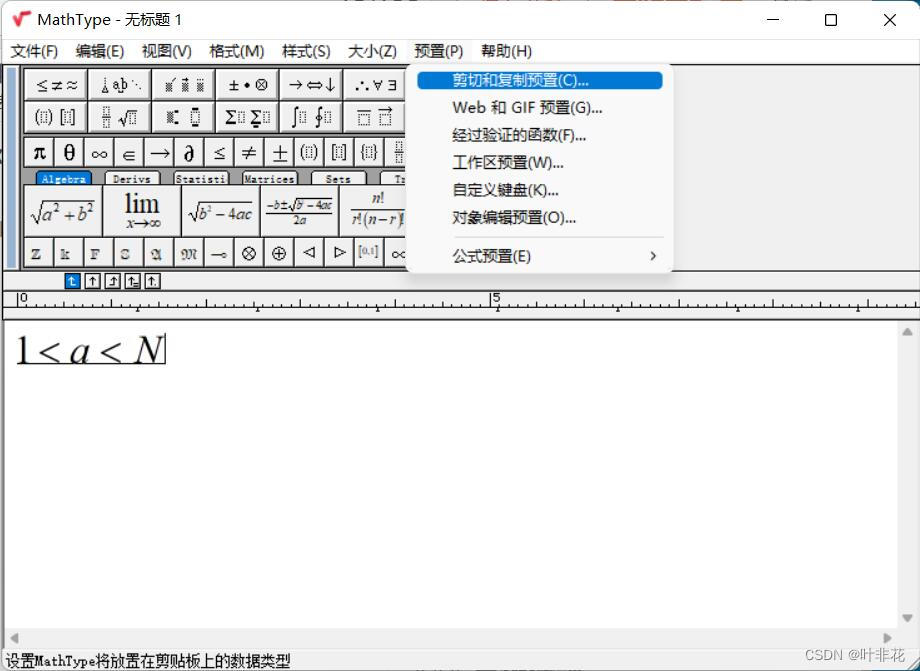920x671 pixels.
Task: Open the 编辑(E) menu
Action: tap(100, 52)
